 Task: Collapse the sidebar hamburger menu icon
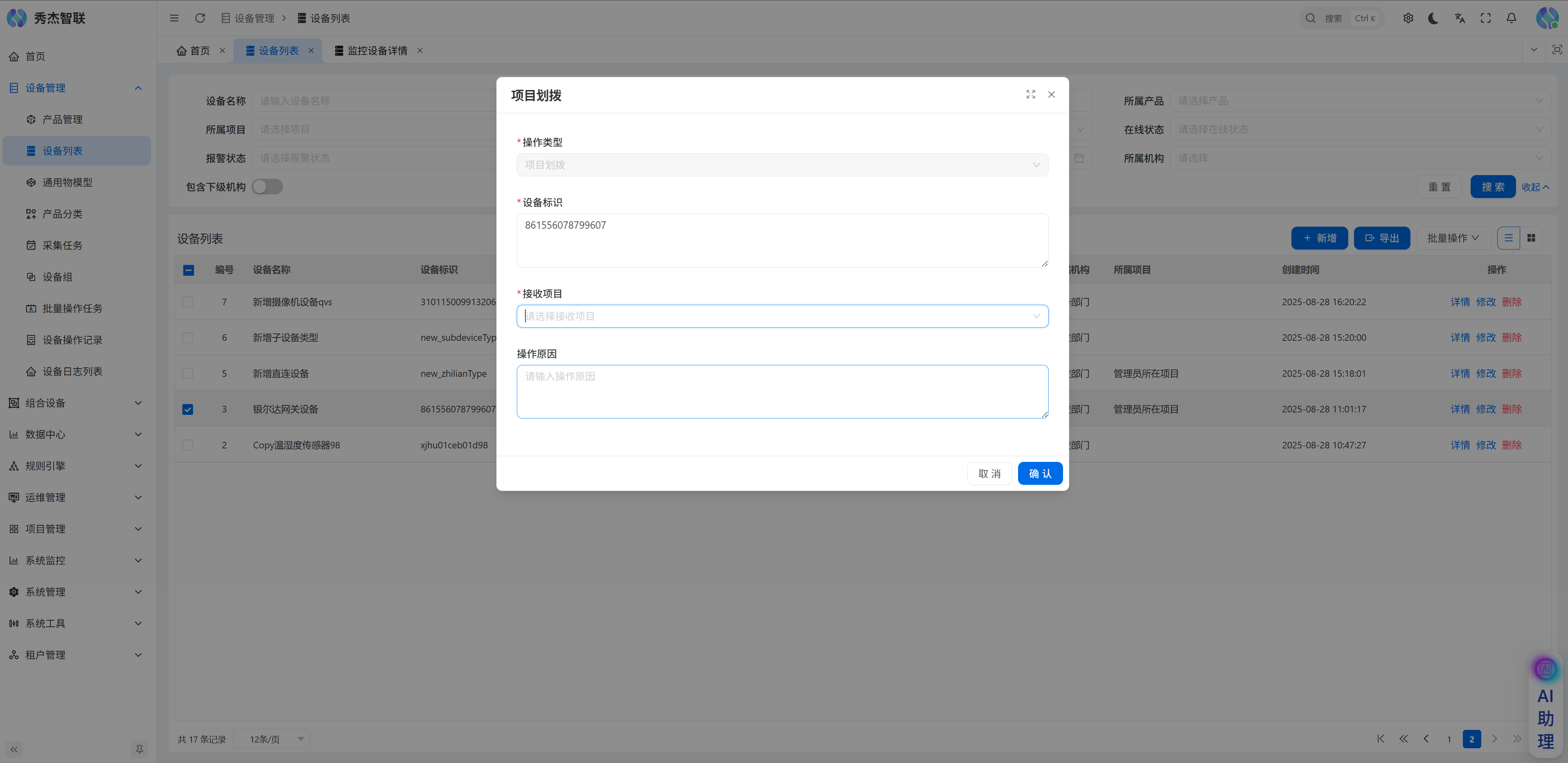[x=174, y=18]
